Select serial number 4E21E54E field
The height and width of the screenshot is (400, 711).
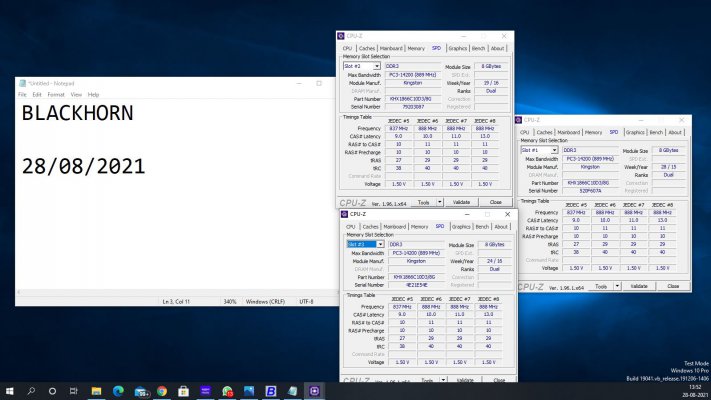[x=417, y=285]
